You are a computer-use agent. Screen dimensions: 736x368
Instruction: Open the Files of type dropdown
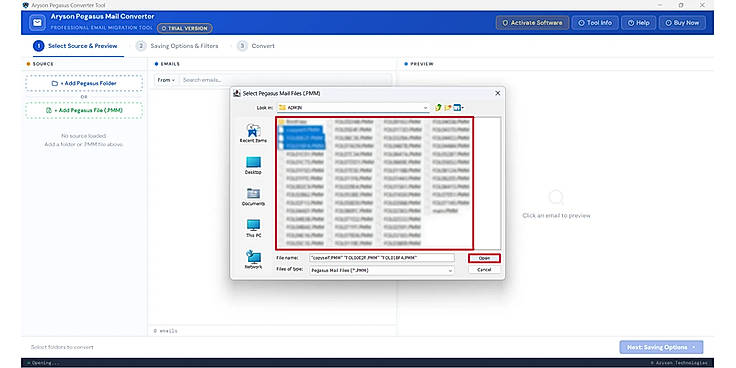[382, 270]
